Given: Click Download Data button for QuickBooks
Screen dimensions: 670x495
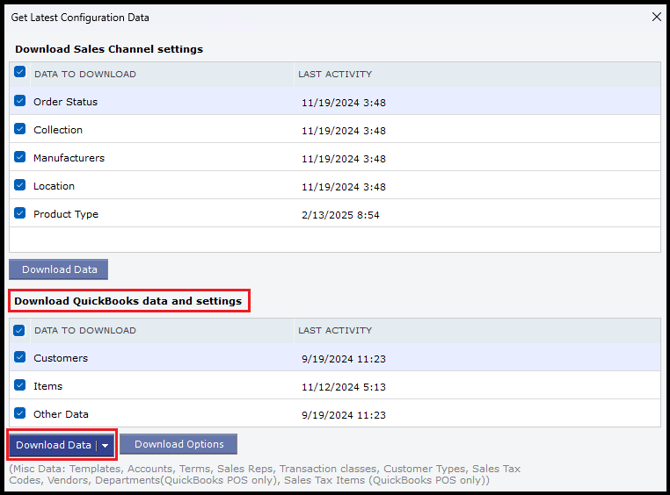Looking at the screenshot, I should click(x=53, y=445).
